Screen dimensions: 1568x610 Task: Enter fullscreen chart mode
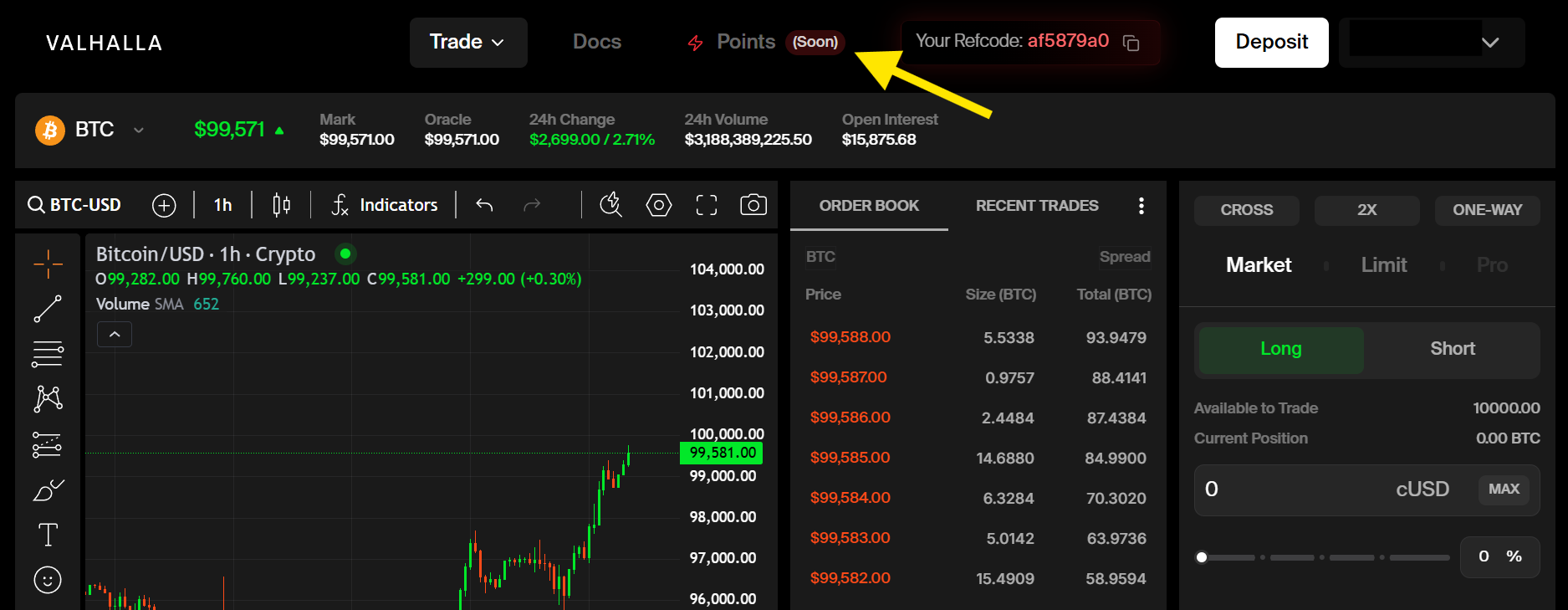pos(706,205)
